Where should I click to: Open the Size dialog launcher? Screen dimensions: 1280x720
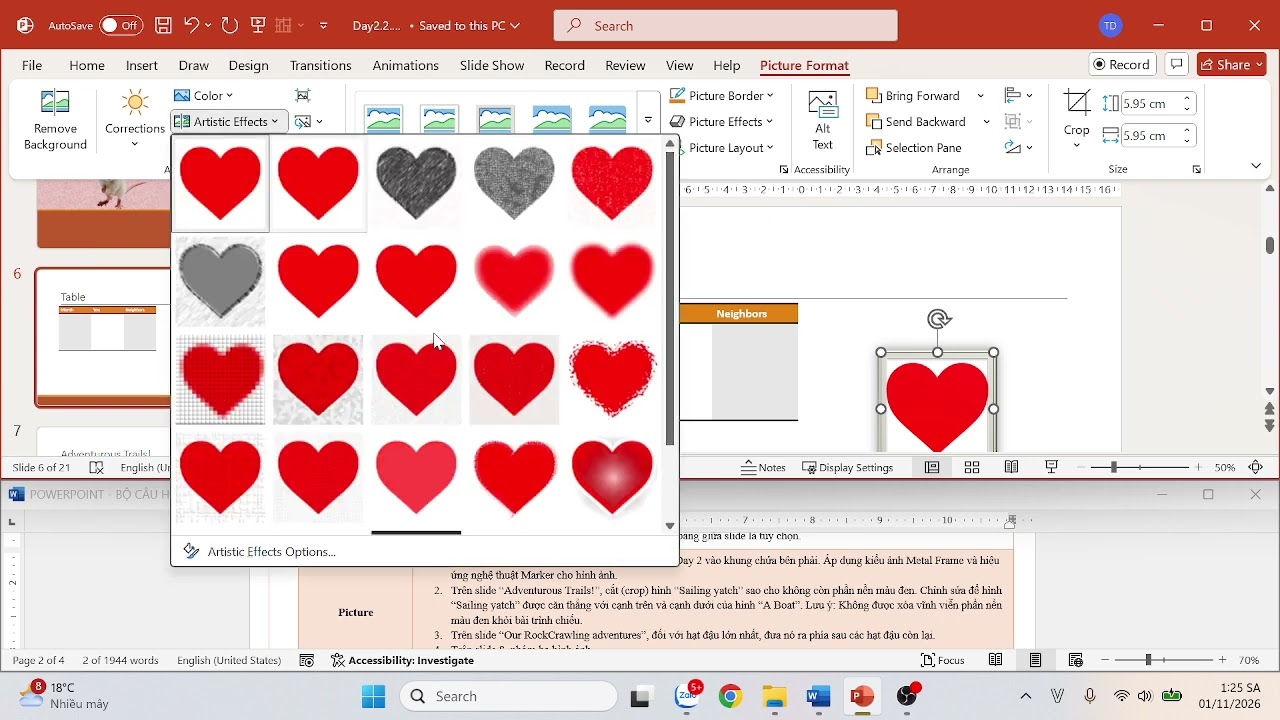point(1197,170)
